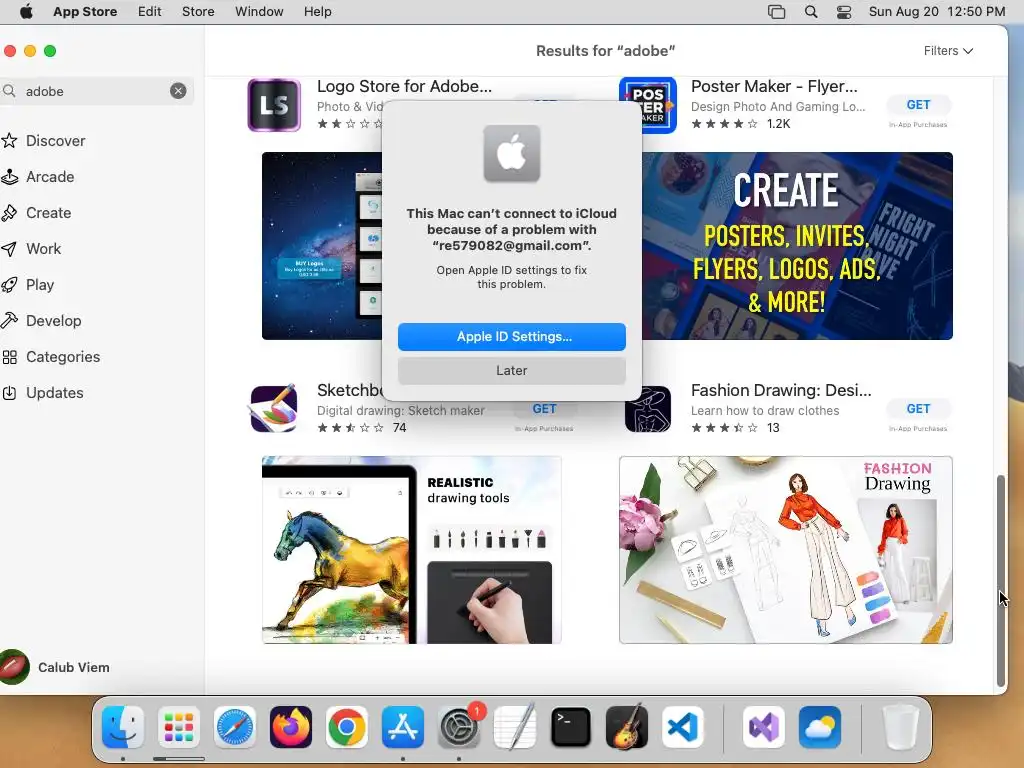1024x768 pixels.
Task: Select Play in the sidebar
Action: pyautogui.click(x=40, y=285)
